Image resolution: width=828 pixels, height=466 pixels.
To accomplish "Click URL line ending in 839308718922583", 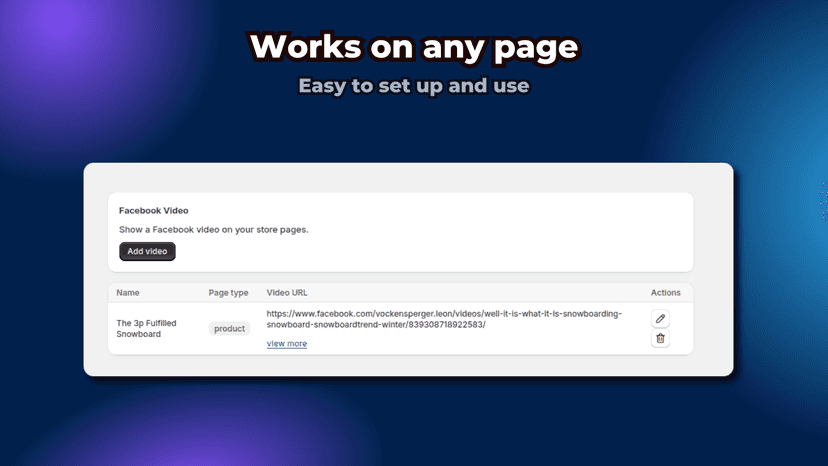I will point(376,324).
